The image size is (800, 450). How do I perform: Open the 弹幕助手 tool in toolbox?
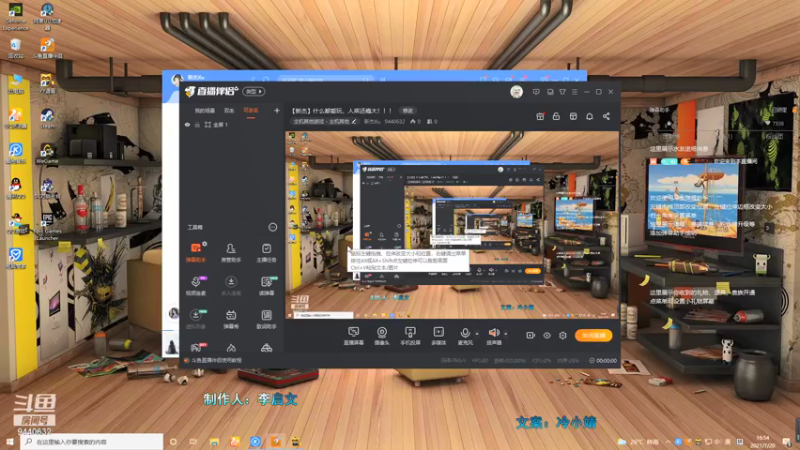(196, 253)
